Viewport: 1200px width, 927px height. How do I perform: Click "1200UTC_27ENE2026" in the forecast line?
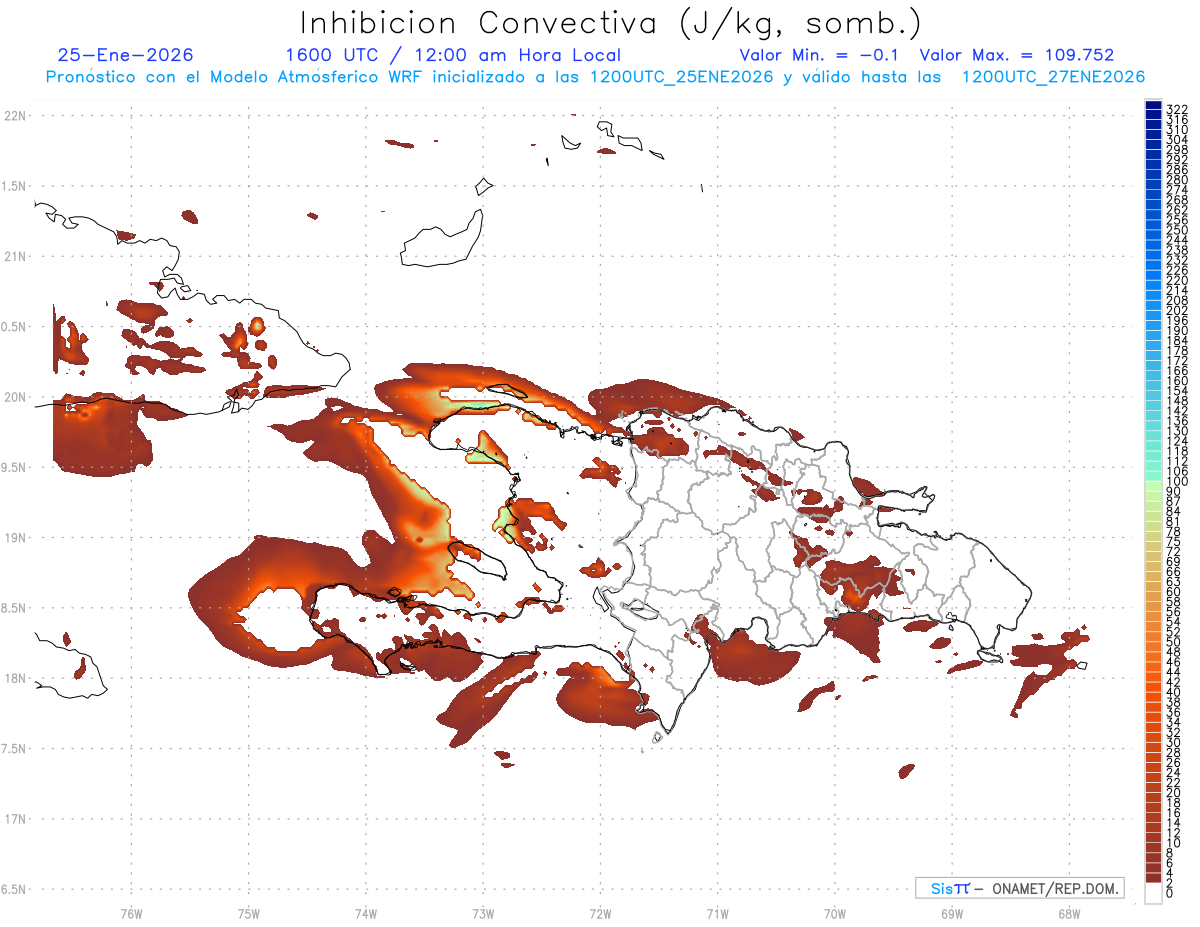(1053, 77)
